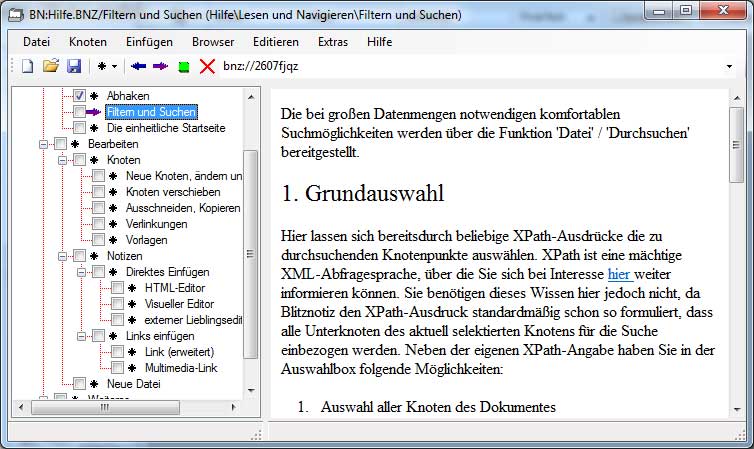Click the '1. Grundauswahl' heading

coord(363,193)
